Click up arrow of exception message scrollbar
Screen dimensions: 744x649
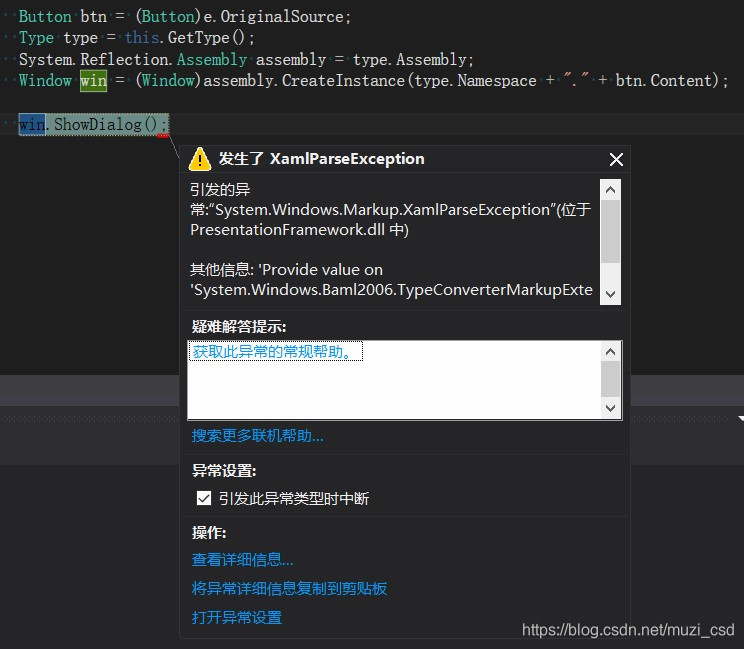(x=611, y=190)
